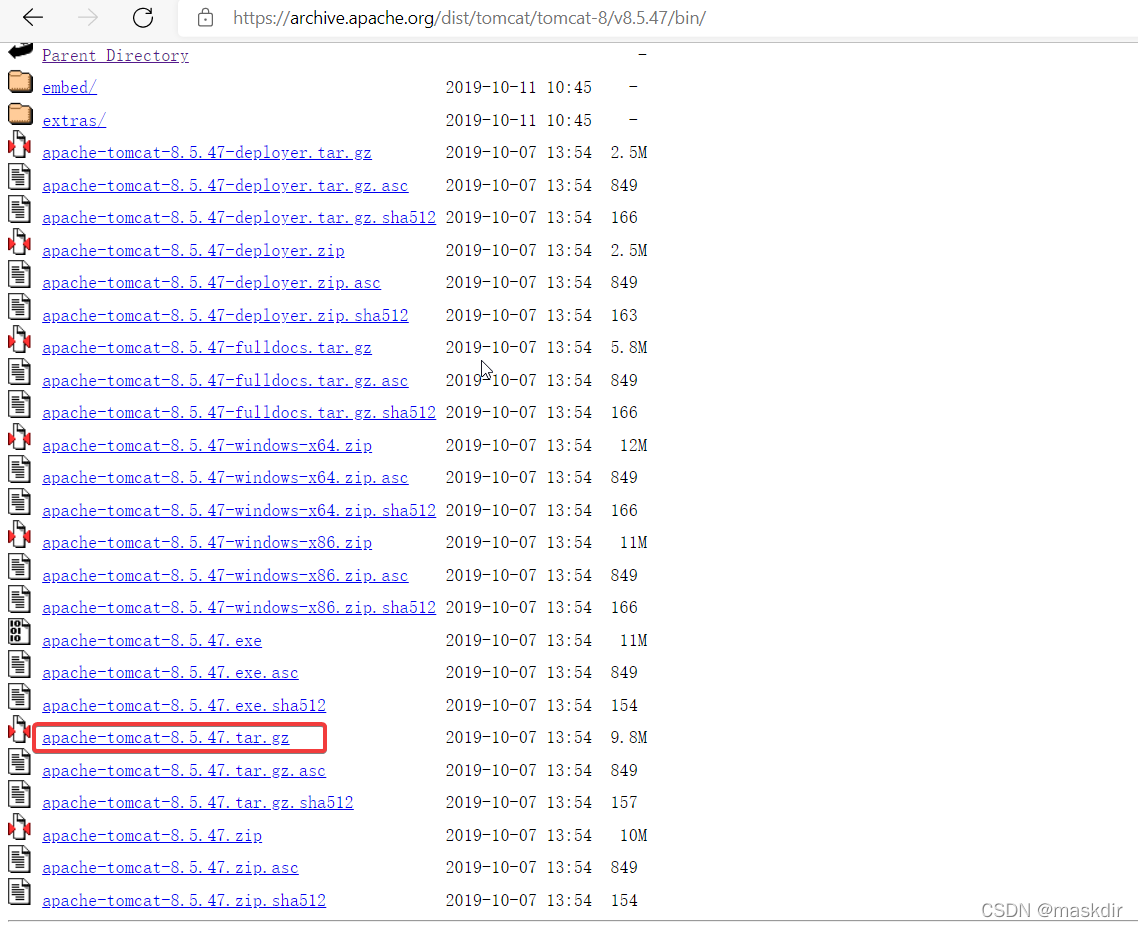Open the Parent Directory link
The width and height of the screenshot is (1138, 927).
115,56
